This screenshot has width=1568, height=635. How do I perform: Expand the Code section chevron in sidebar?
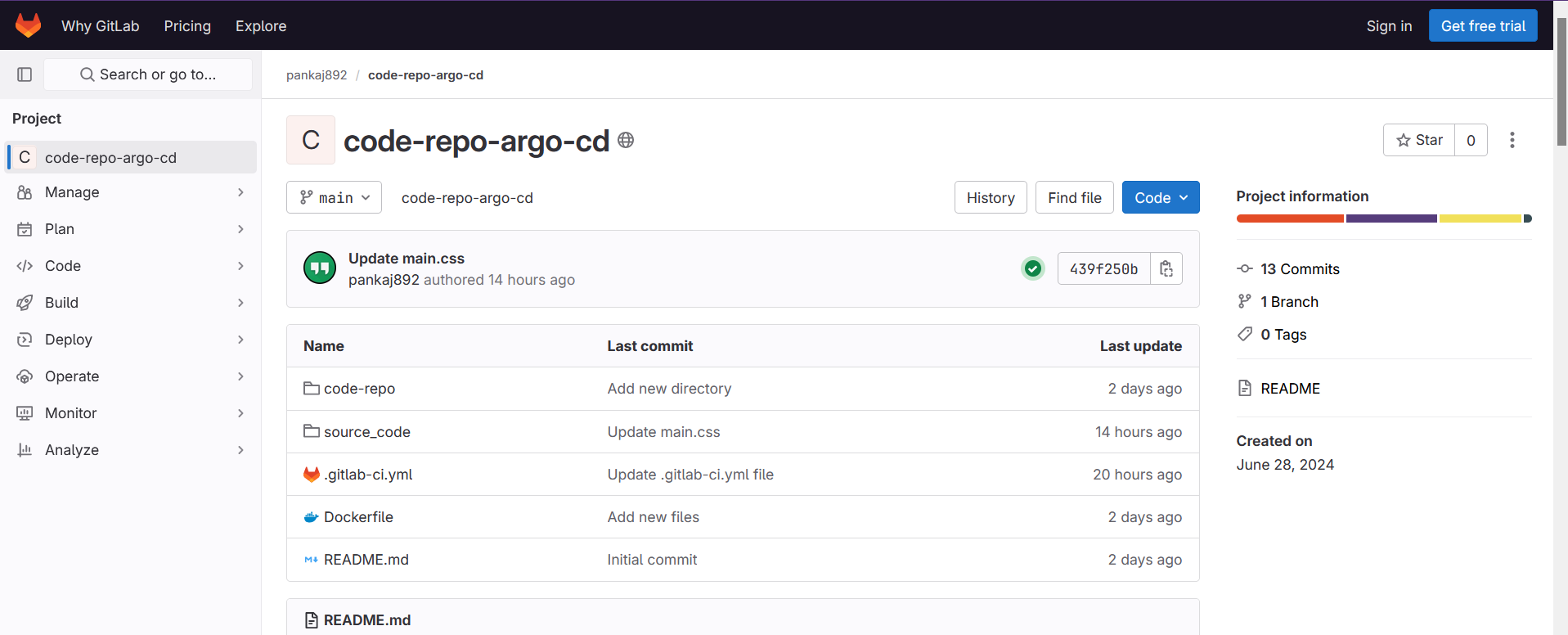240,266
